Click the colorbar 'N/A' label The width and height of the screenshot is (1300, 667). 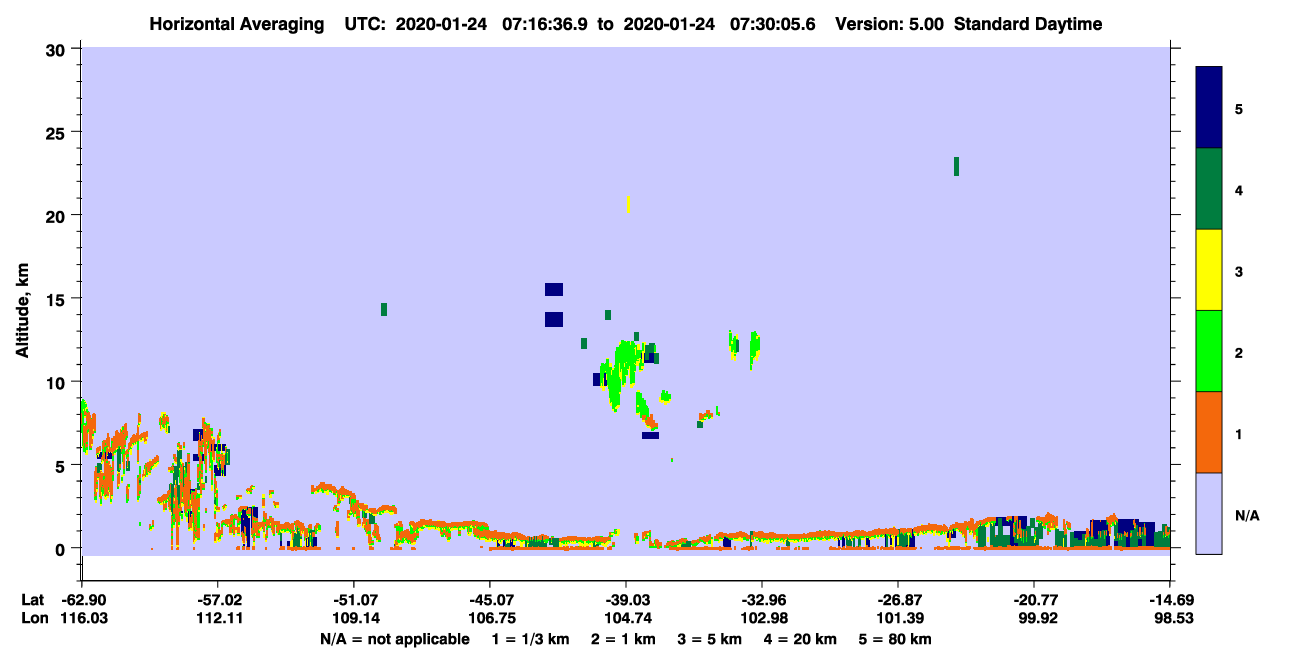coord(1246,515)
